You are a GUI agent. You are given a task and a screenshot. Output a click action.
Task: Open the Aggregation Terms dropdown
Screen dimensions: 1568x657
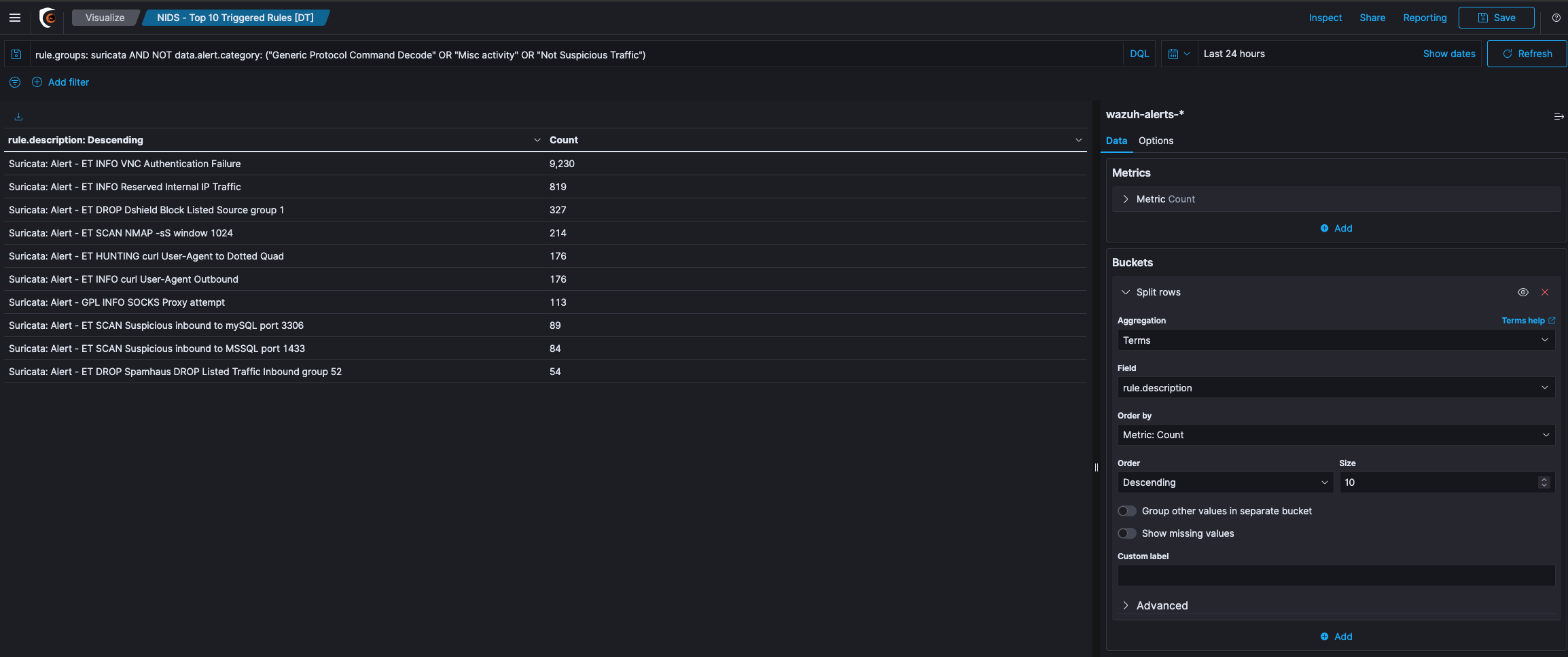tap(1335, 340)
